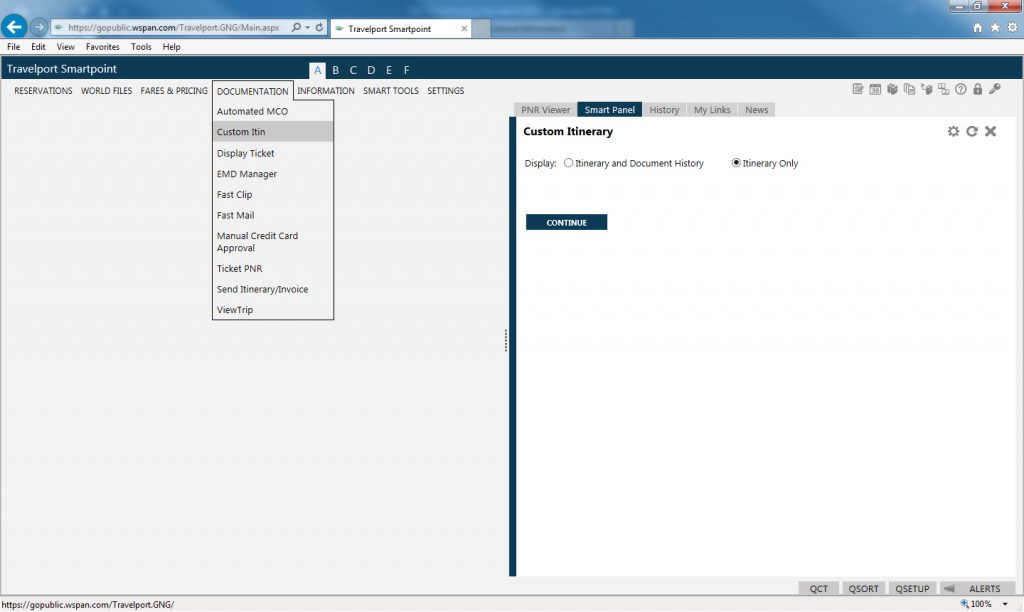Screen dimensions: 1024x612
Task: Click the browser back arrow button
Action: (x=14, y=27)
